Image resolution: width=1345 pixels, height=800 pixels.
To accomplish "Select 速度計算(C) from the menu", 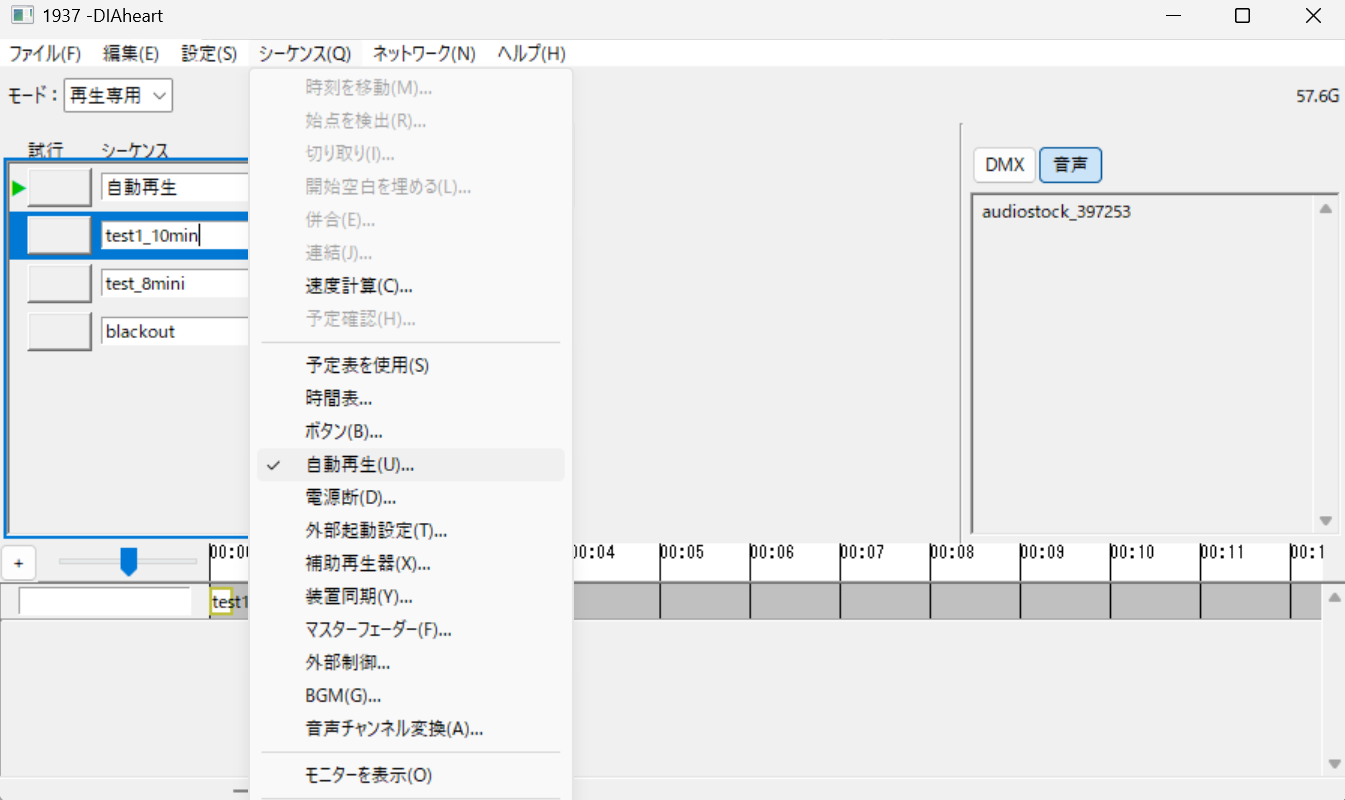I will tap(359, 286).
